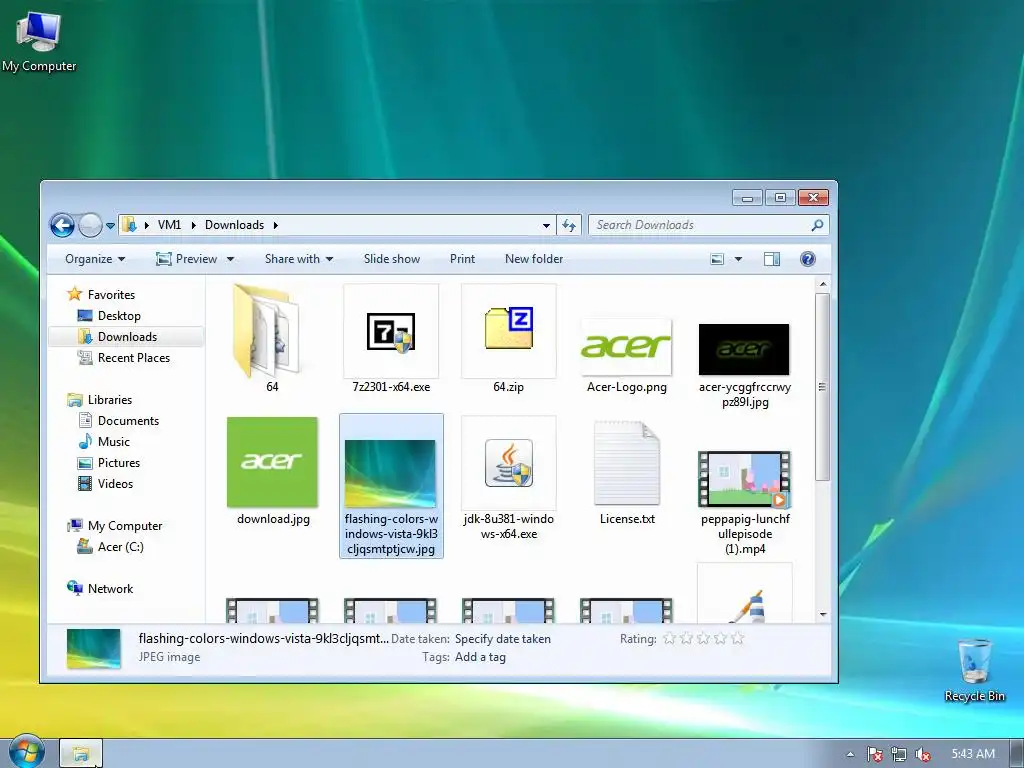
Task: Go back with the Back arrow button
Action: pyautogui.click(x=62, y=225)
